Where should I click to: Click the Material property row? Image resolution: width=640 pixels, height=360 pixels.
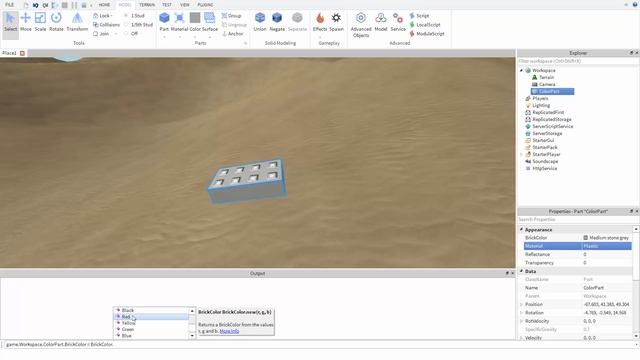(578, 246)
